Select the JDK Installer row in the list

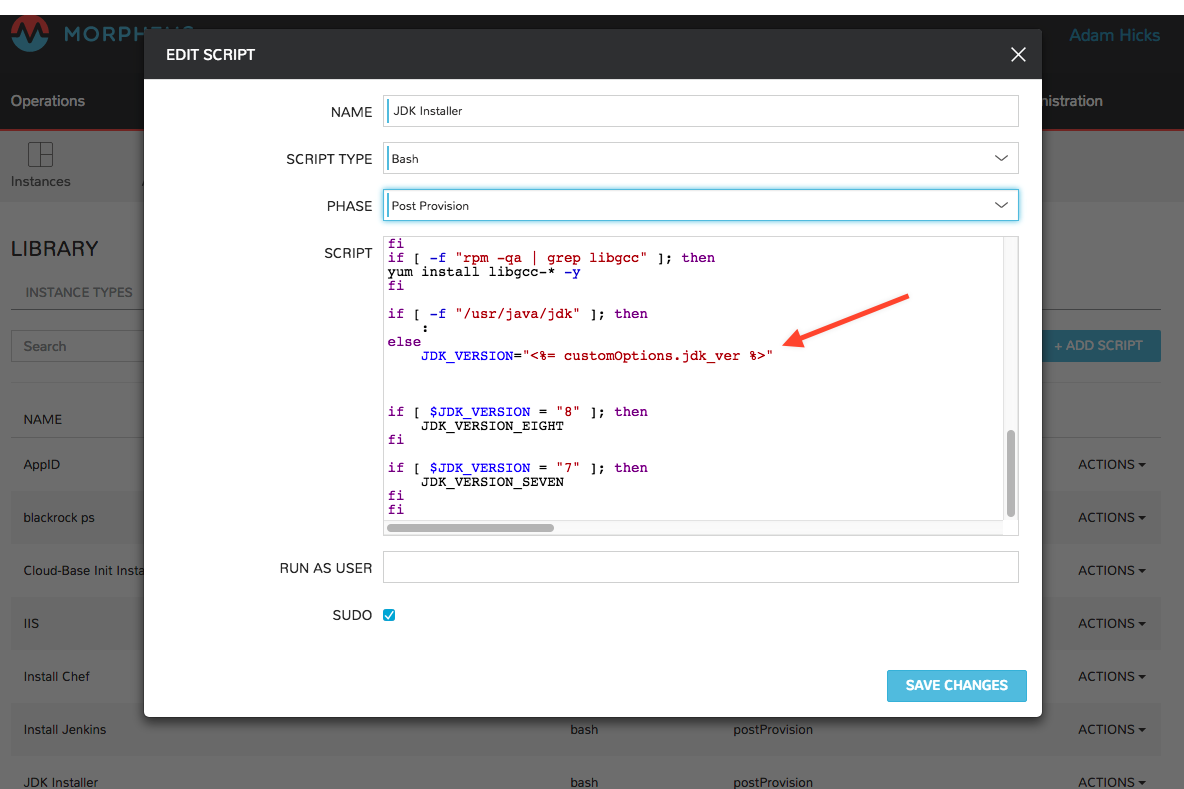pos(60,782)
